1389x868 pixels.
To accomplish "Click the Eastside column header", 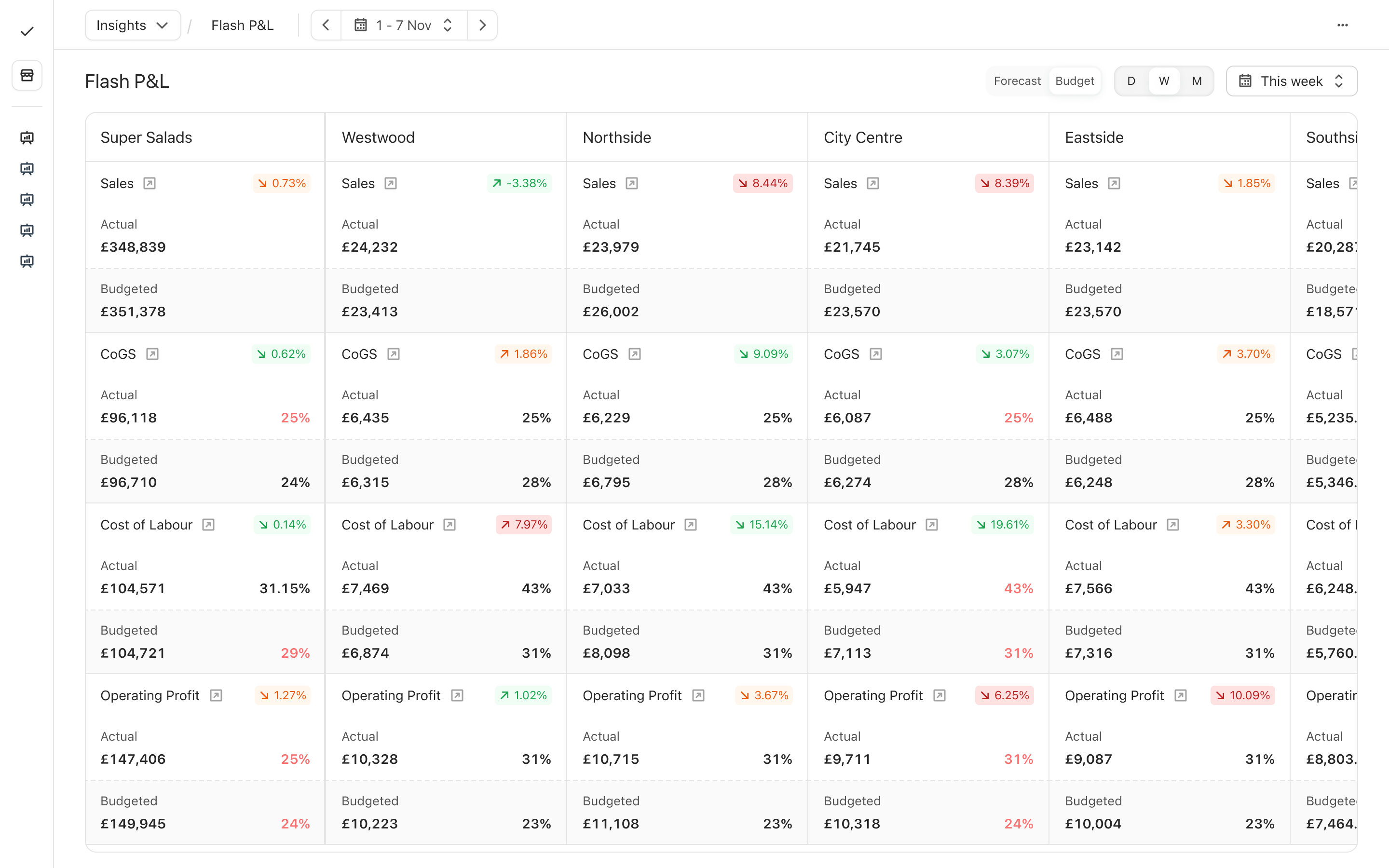I will [x=1094, y=137].
